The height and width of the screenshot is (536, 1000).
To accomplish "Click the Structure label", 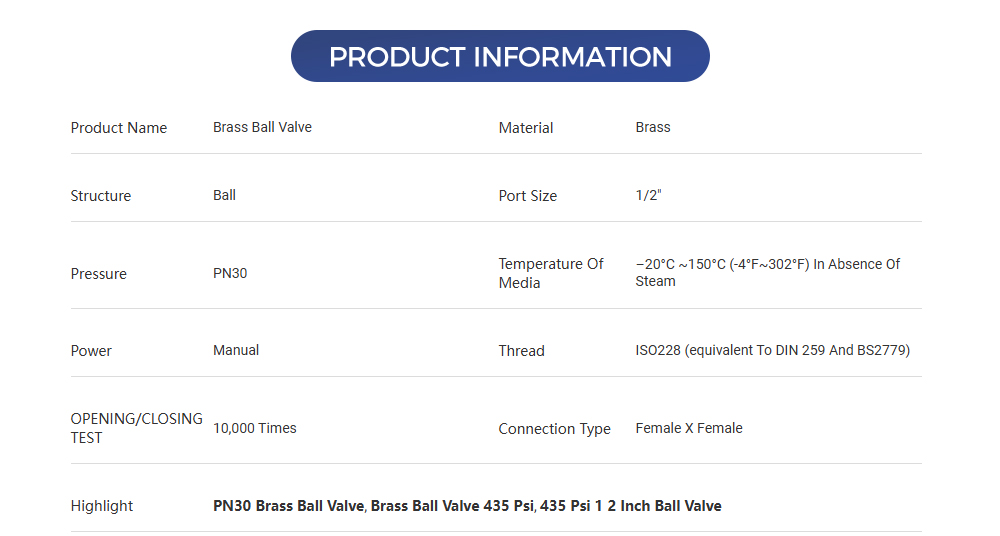I will point(101,196).
